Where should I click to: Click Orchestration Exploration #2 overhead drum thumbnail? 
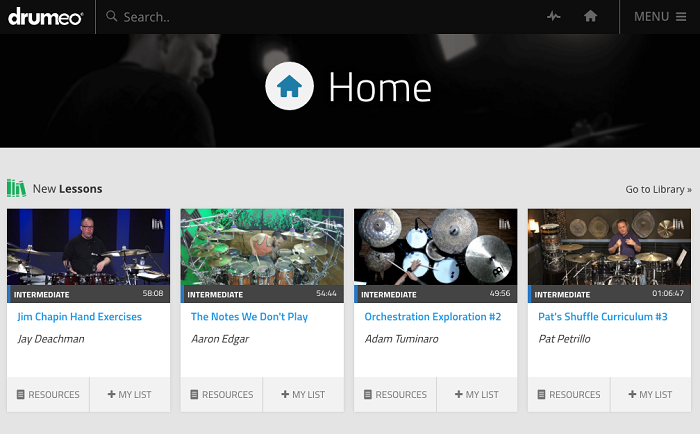tap(435, 247)
